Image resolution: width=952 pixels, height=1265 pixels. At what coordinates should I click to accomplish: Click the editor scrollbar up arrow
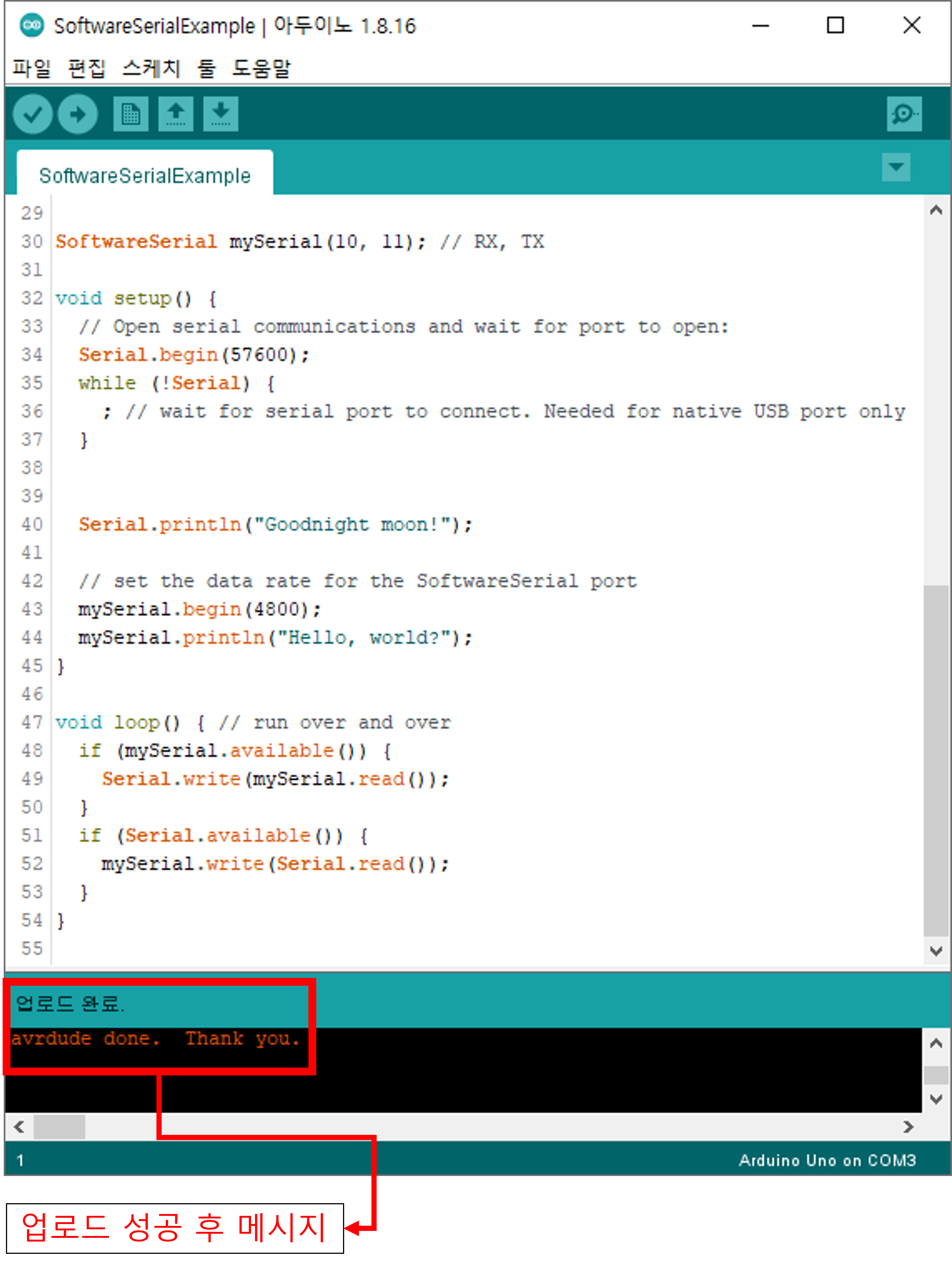pos(936,210)
